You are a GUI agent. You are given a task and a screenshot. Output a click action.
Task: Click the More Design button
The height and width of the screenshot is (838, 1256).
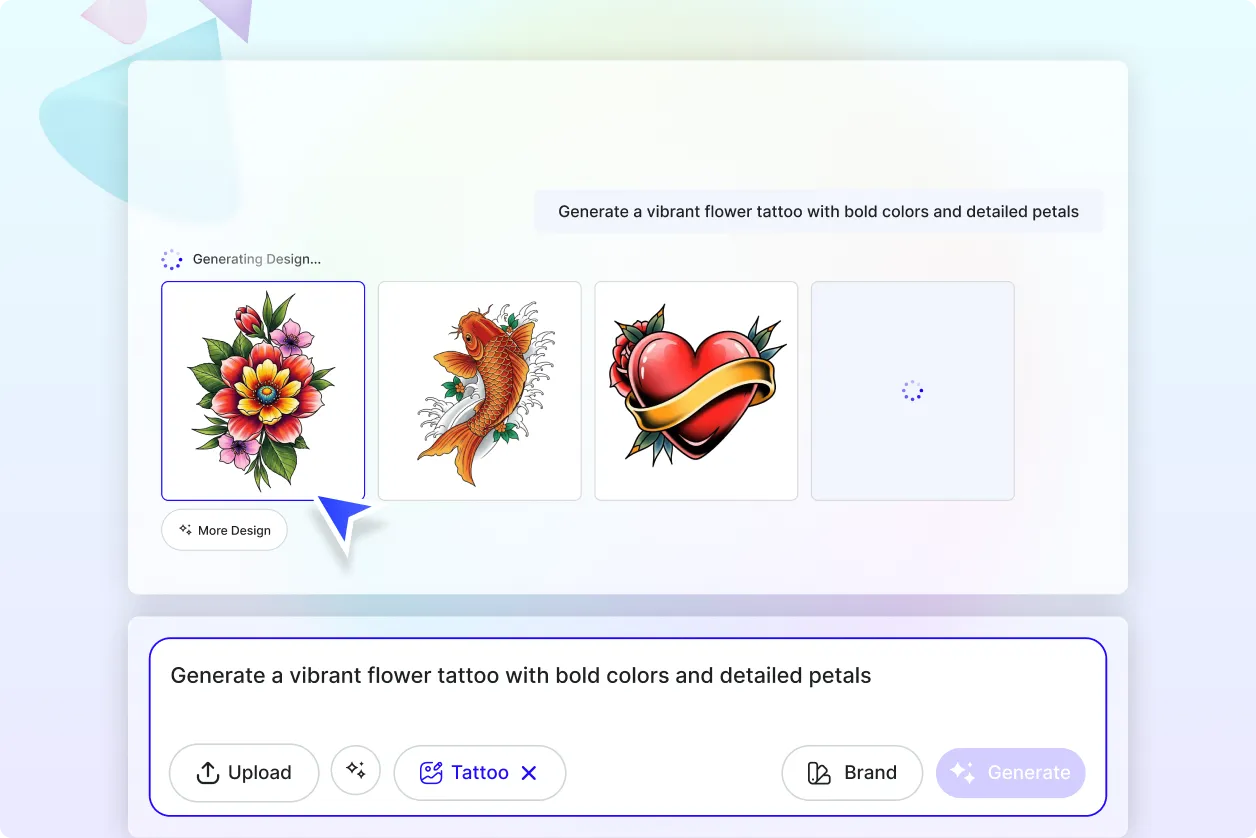pyautogui.click(x=224, y=530)
